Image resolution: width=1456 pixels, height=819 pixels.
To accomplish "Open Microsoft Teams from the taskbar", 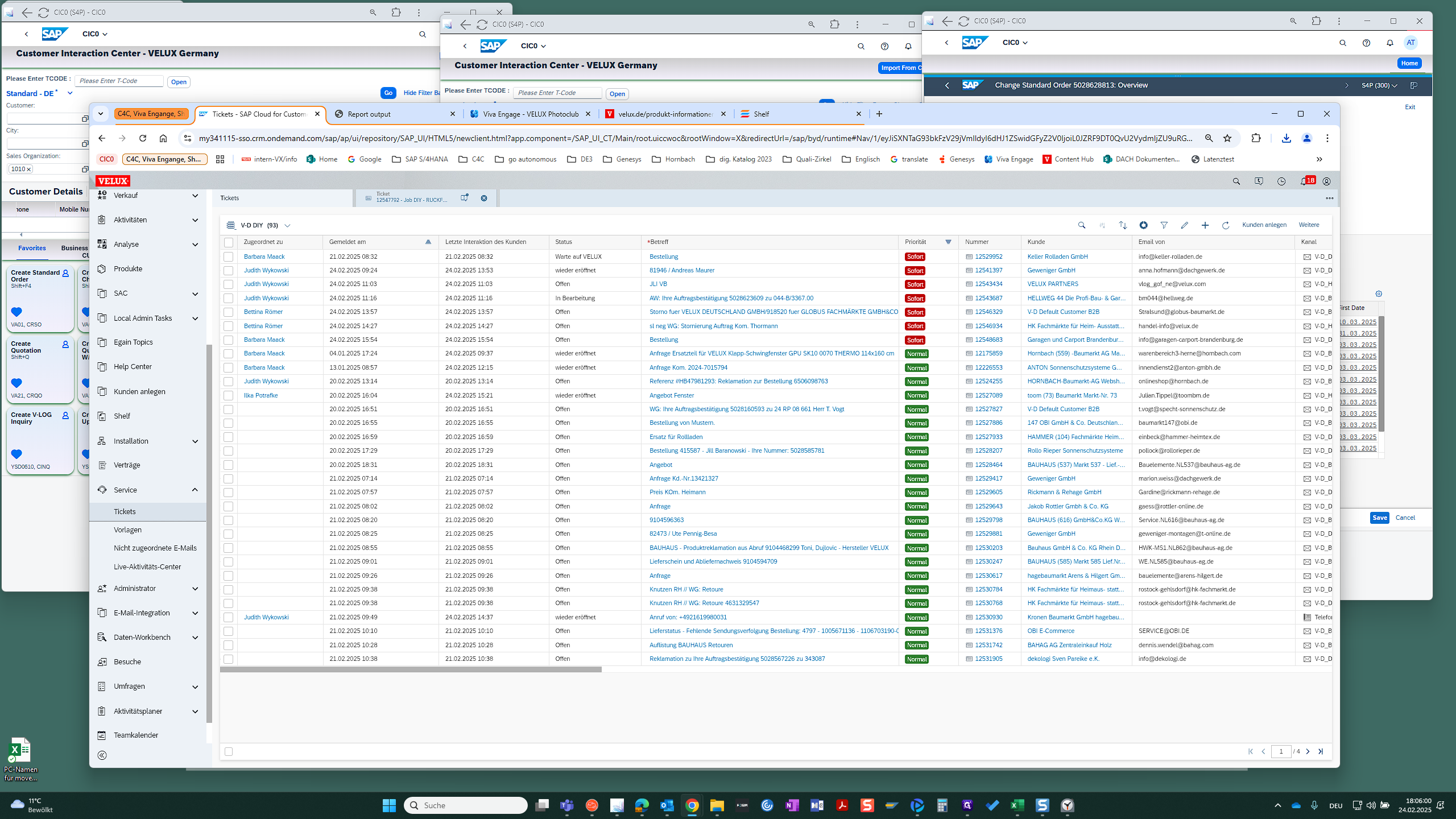I will tap(566, 805).
